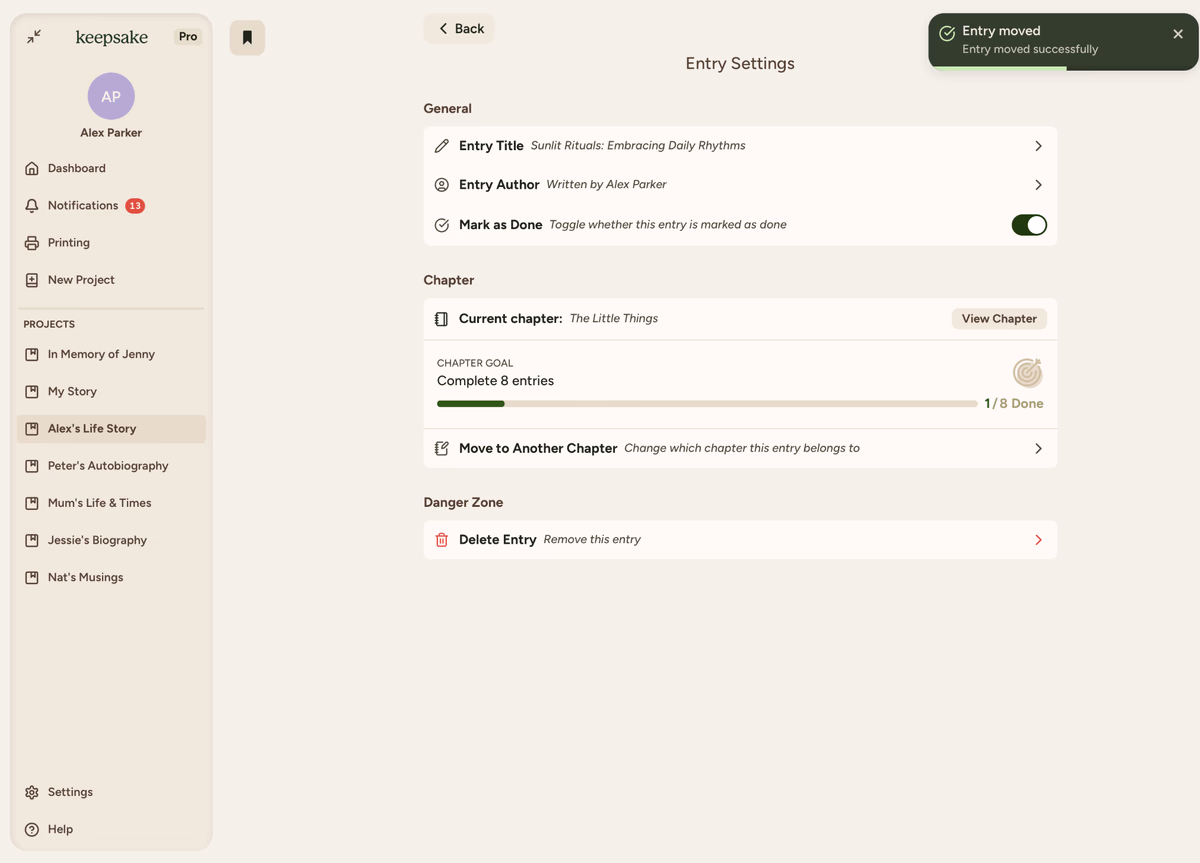The image size is (1200, 863).
Task: Go back with the Back button
Action: click(459, 29)
